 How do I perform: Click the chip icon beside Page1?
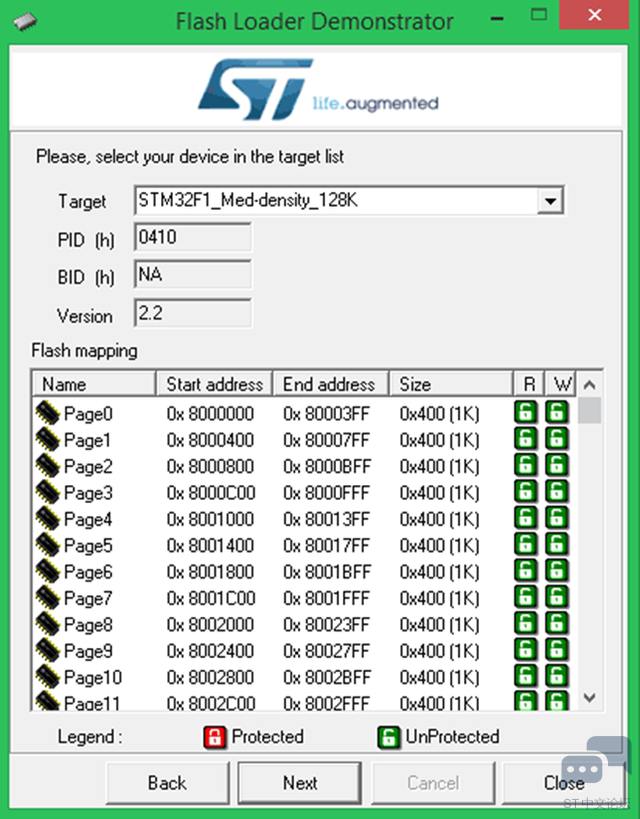48,439
